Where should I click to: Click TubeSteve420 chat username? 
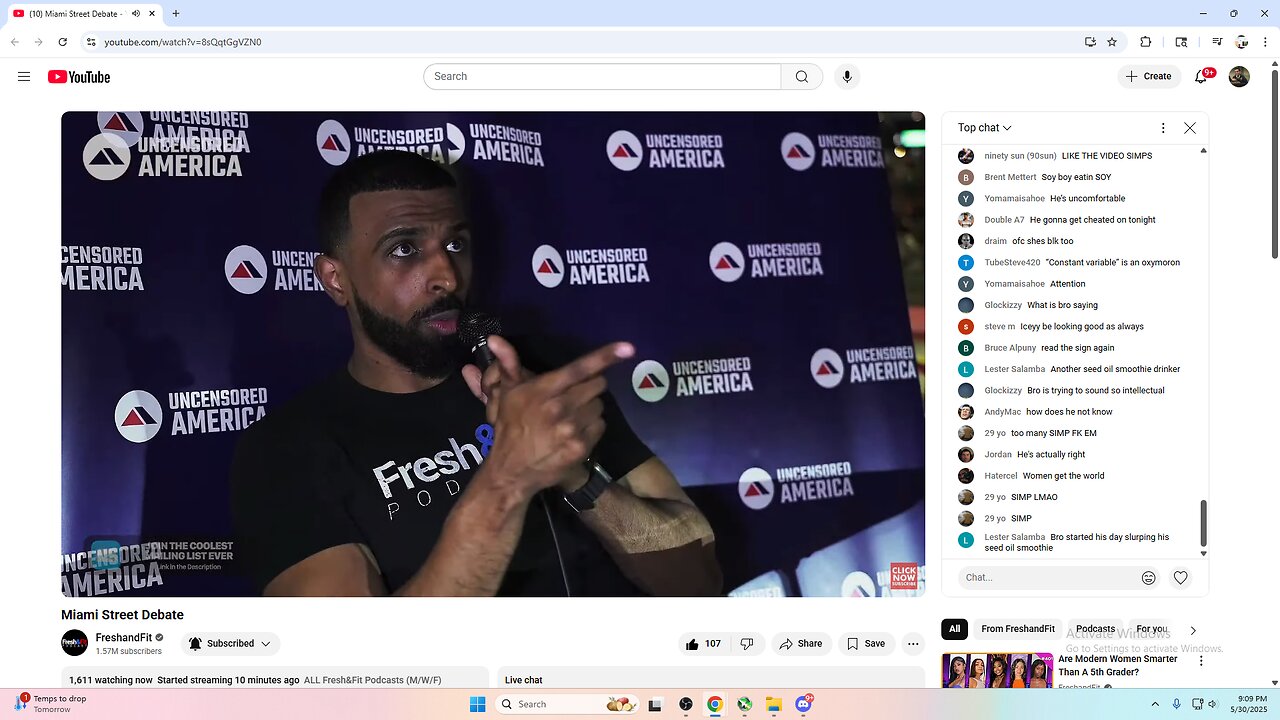pos(1012,263)
